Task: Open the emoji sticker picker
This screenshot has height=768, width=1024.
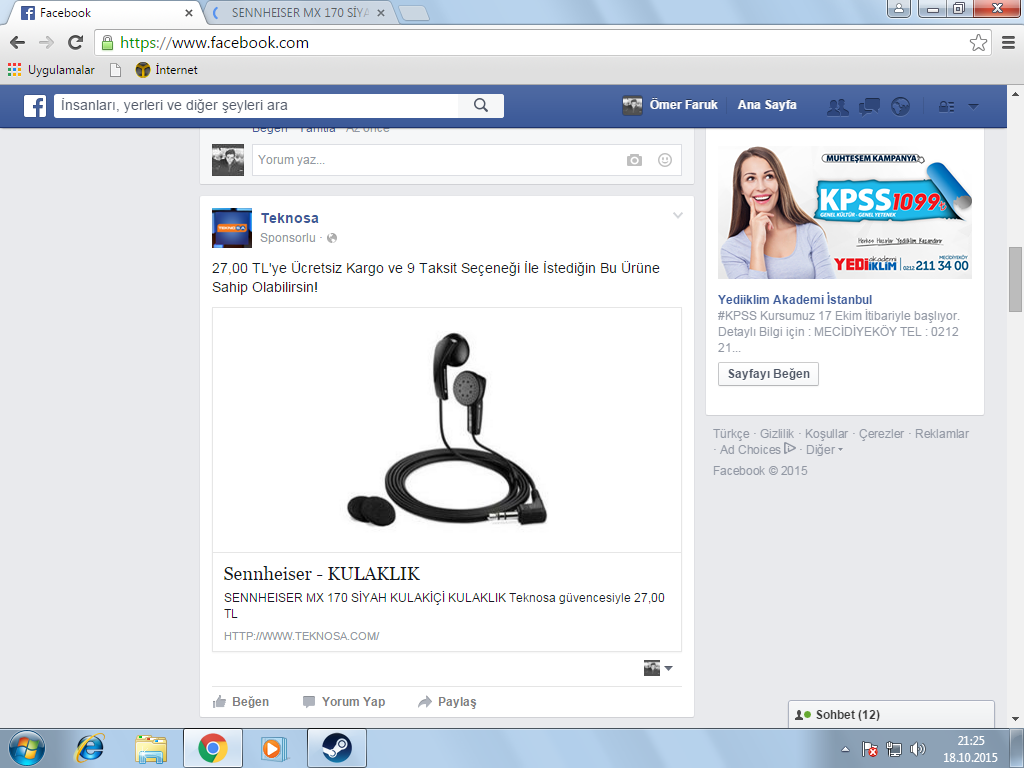Action: coord(665,160)
